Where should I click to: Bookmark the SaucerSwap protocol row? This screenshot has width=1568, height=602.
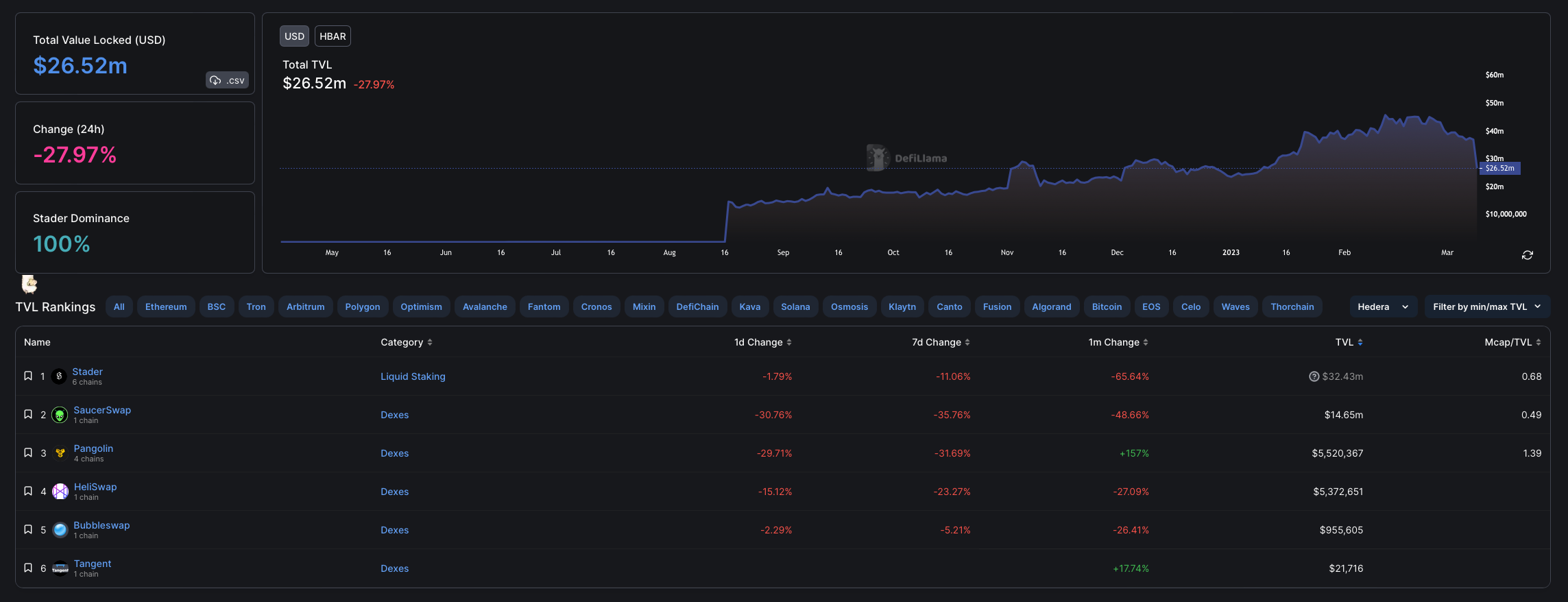coord(28,414)
